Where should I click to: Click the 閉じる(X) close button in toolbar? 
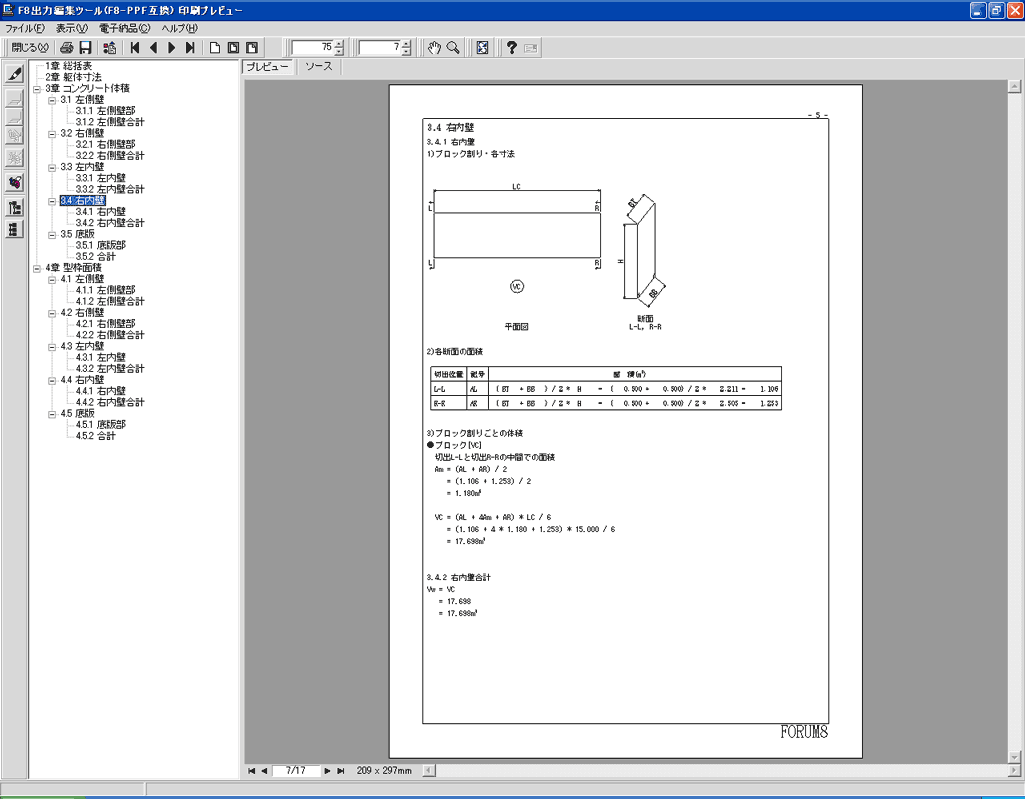[x=29, y=48]
